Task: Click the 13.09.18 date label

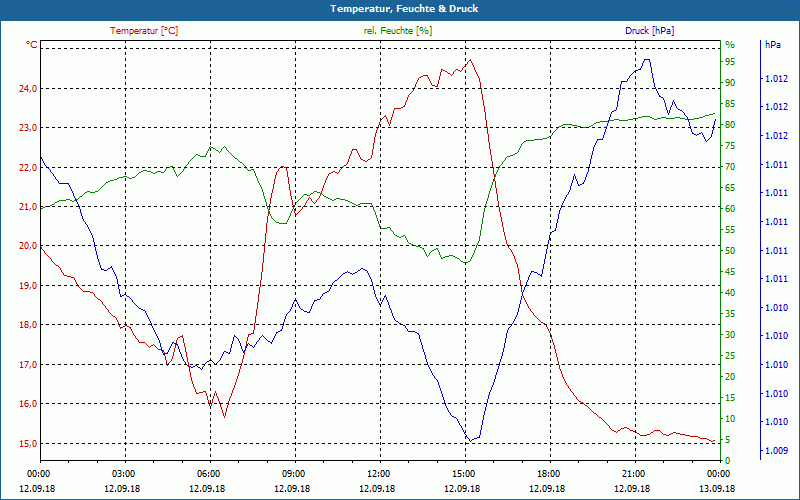Action: pyautogui.click(x=717, y=488)
